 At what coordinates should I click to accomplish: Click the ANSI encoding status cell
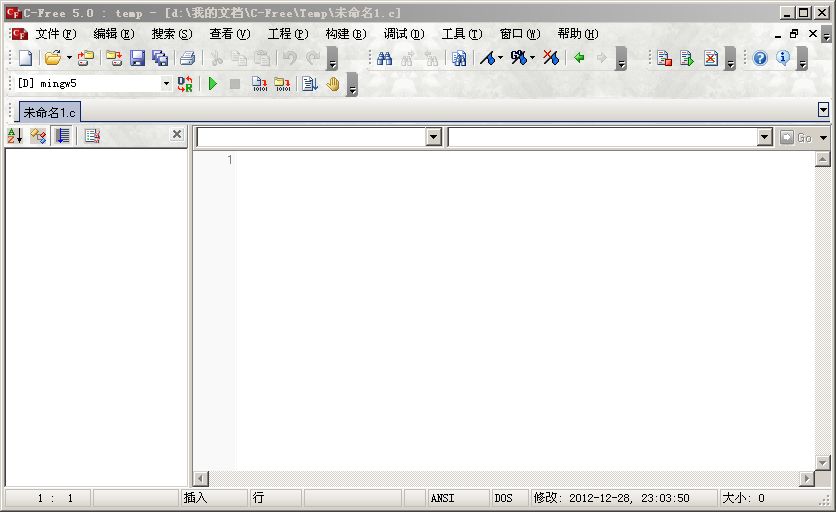[x=458, y=498]
